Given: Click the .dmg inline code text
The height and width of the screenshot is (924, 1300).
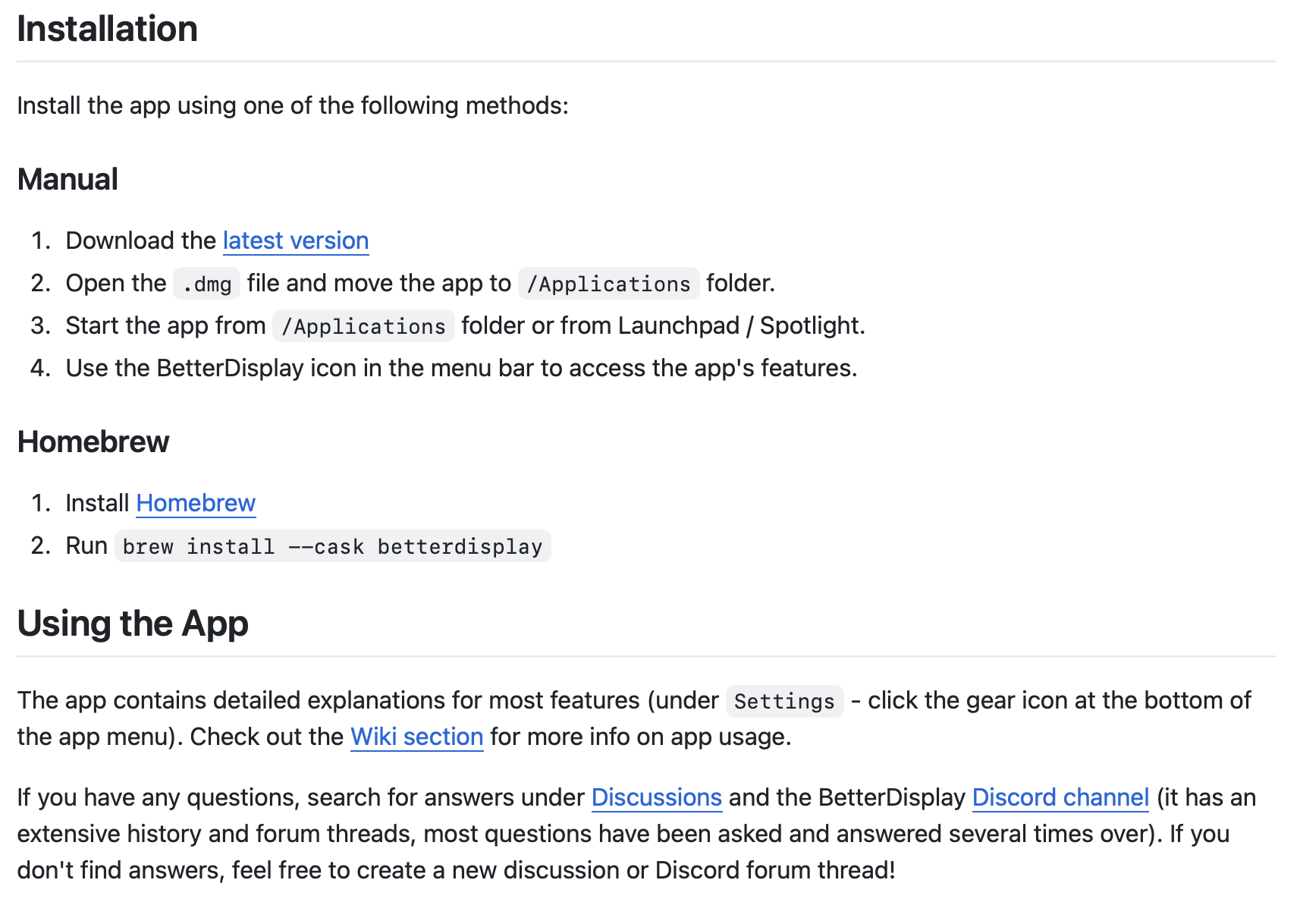Looking at the screenshot, I should [207, 284].
